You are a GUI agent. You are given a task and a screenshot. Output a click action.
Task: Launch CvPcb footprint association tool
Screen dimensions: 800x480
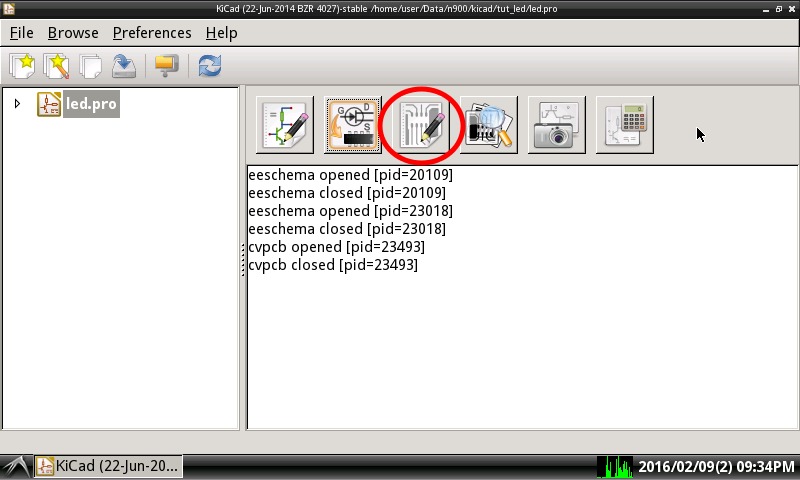(353, 125)
